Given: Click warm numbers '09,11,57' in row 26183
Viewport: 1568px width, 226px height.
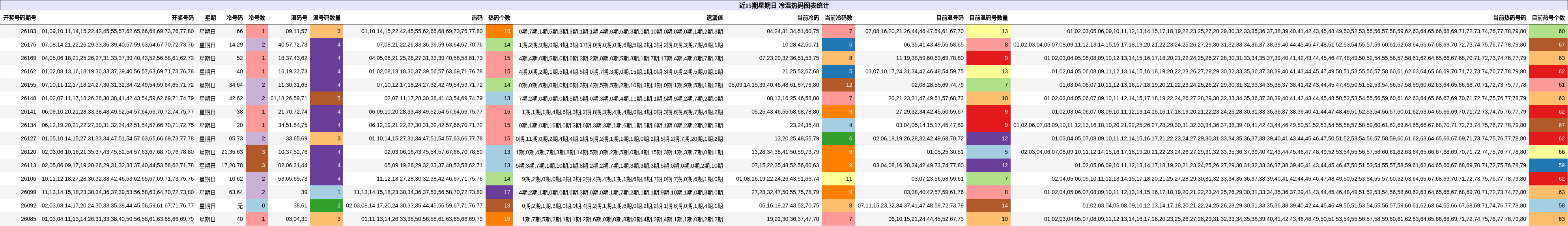Looking at the screenshot, I should (x=296, y=31).
